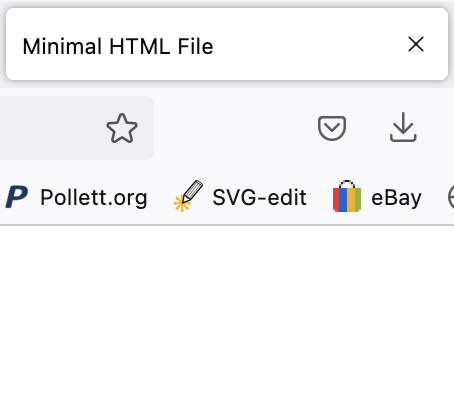Click the blue P favicon beside Pollett.org
This screenshot has width=454, height=400.
(17, 198)
